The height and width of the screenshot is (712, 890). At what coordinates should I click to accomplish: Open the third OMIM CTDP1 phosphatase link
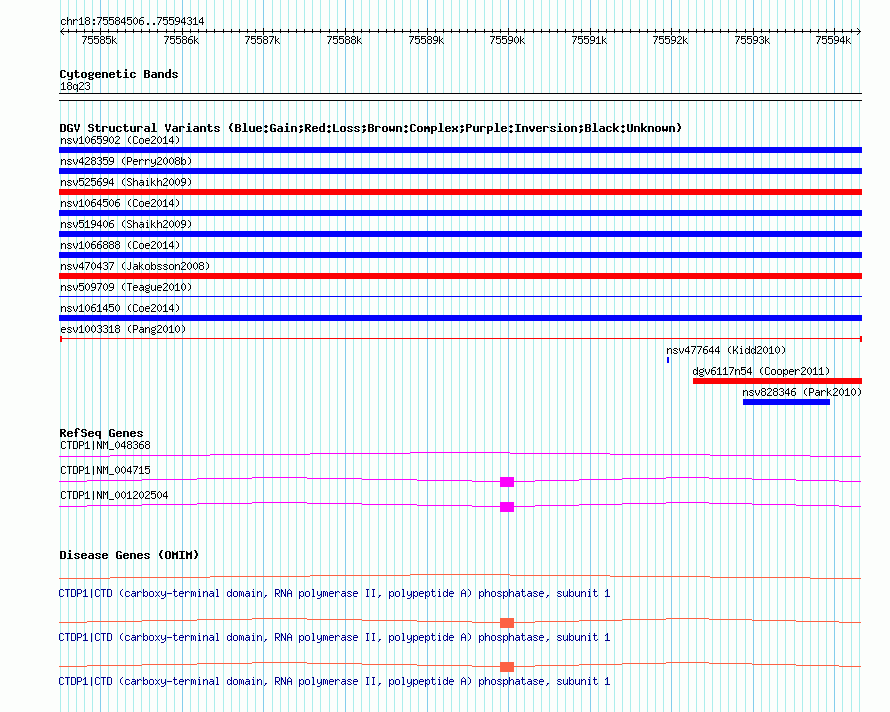point(334,681)
